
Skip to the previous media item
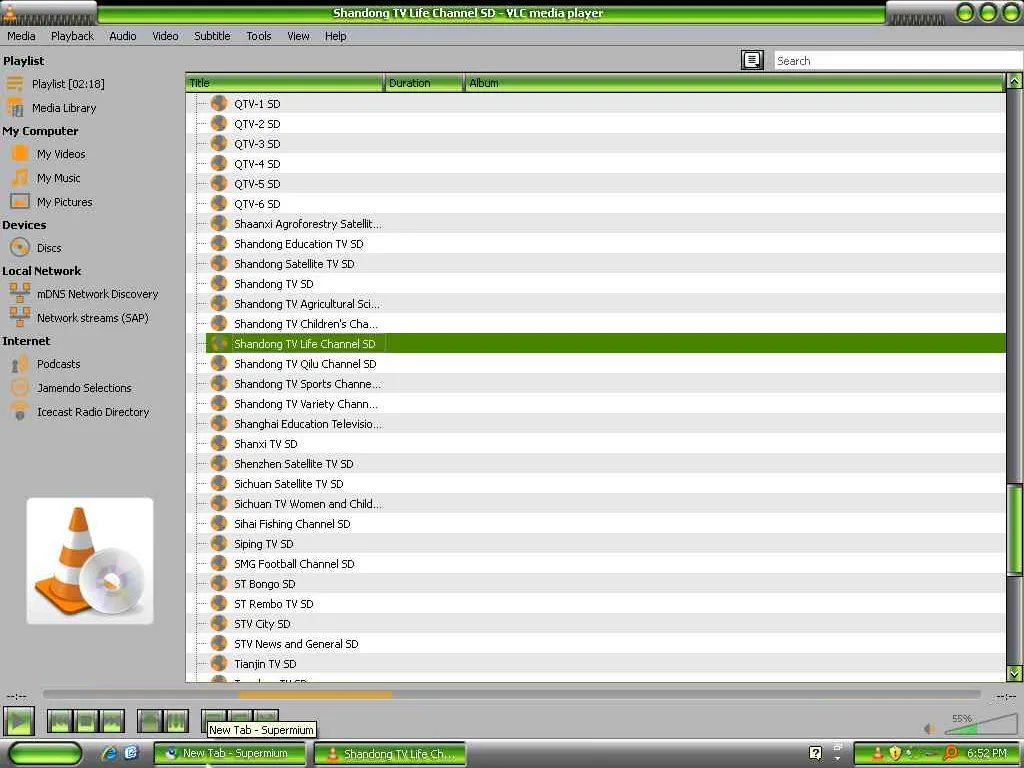click(59, 722)
